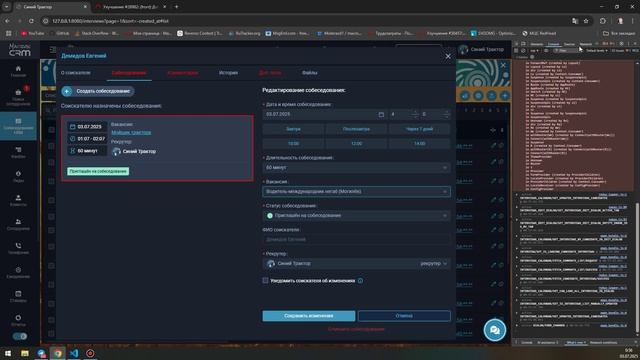This screenshot has height=360, width=640.
Task: Click the browser reload button
Action: [31, 21]
